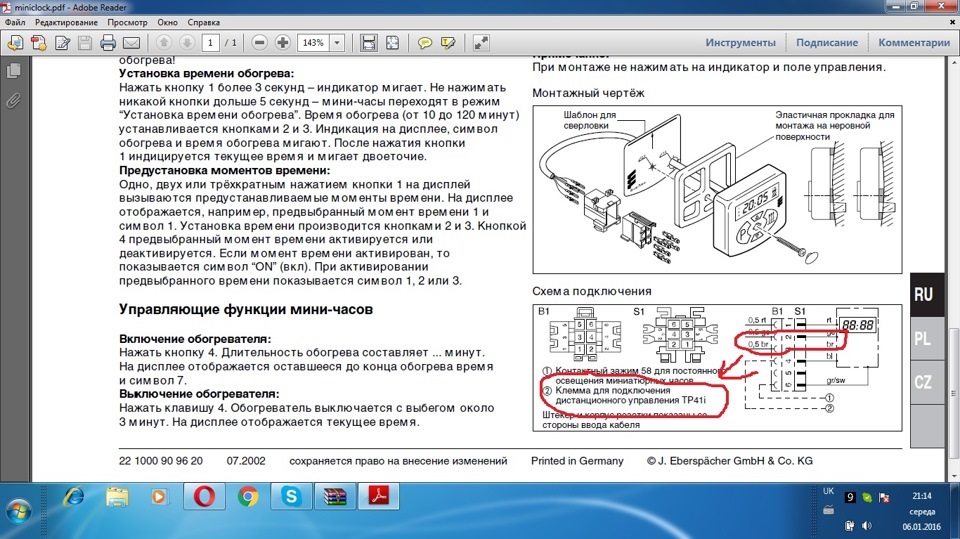The image size is (960, 539).
Task: Switch to Google Chrome on taskbar
Action: tap(248, 496)
